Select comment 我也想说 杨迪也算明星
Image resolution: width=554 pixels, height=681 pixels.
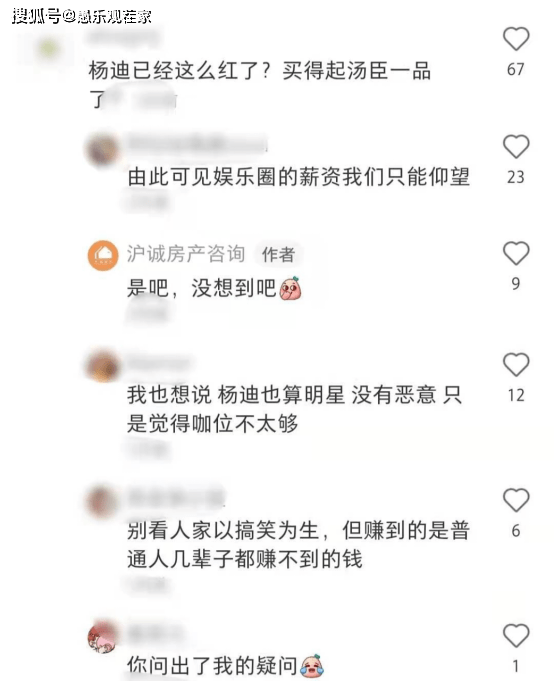(294, 409)
